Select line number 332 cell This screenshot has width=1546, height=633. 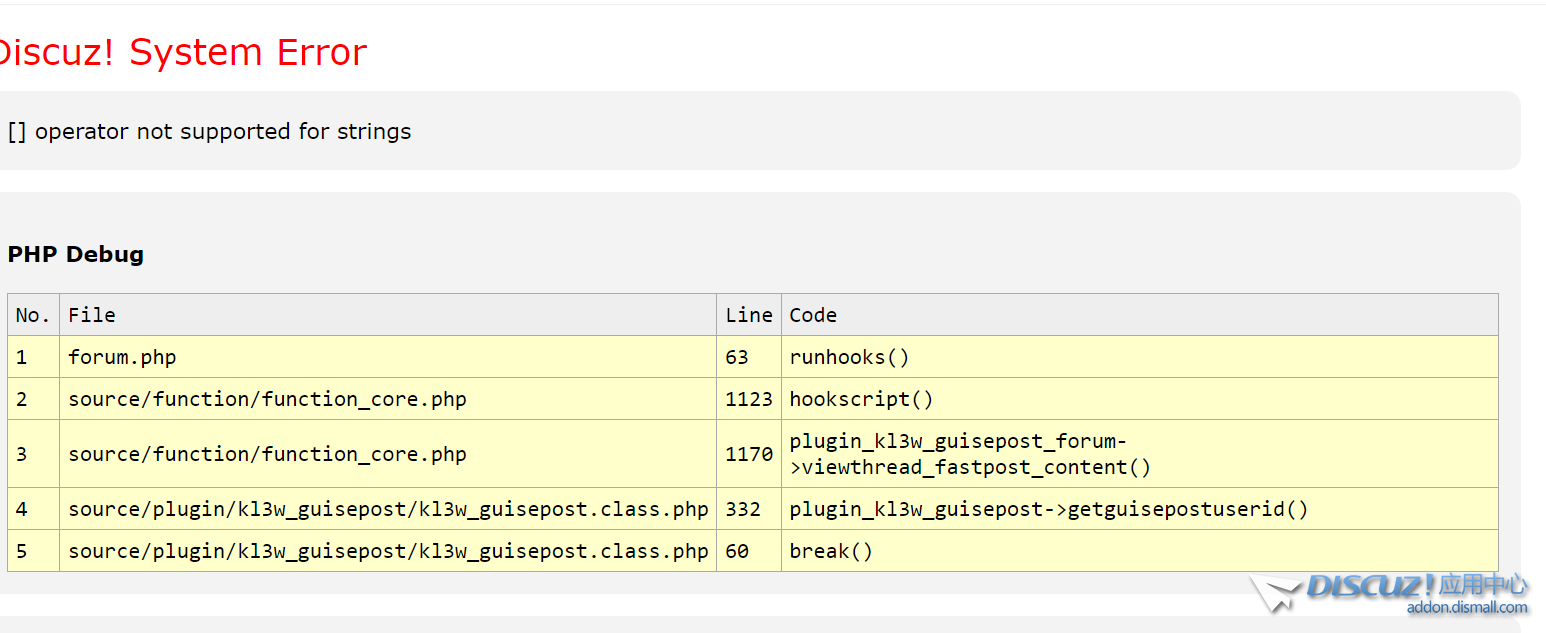coord(743,509)
